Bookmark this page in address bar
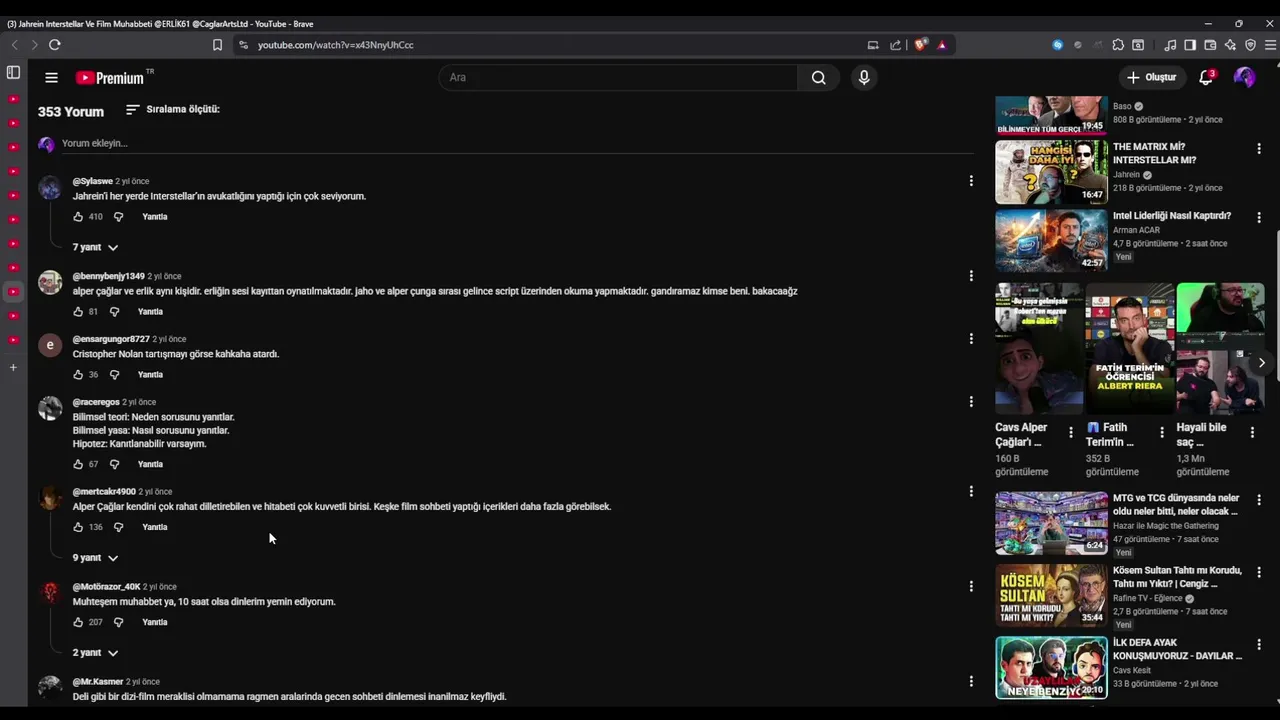1280x720 pixels. pos(217,45)
